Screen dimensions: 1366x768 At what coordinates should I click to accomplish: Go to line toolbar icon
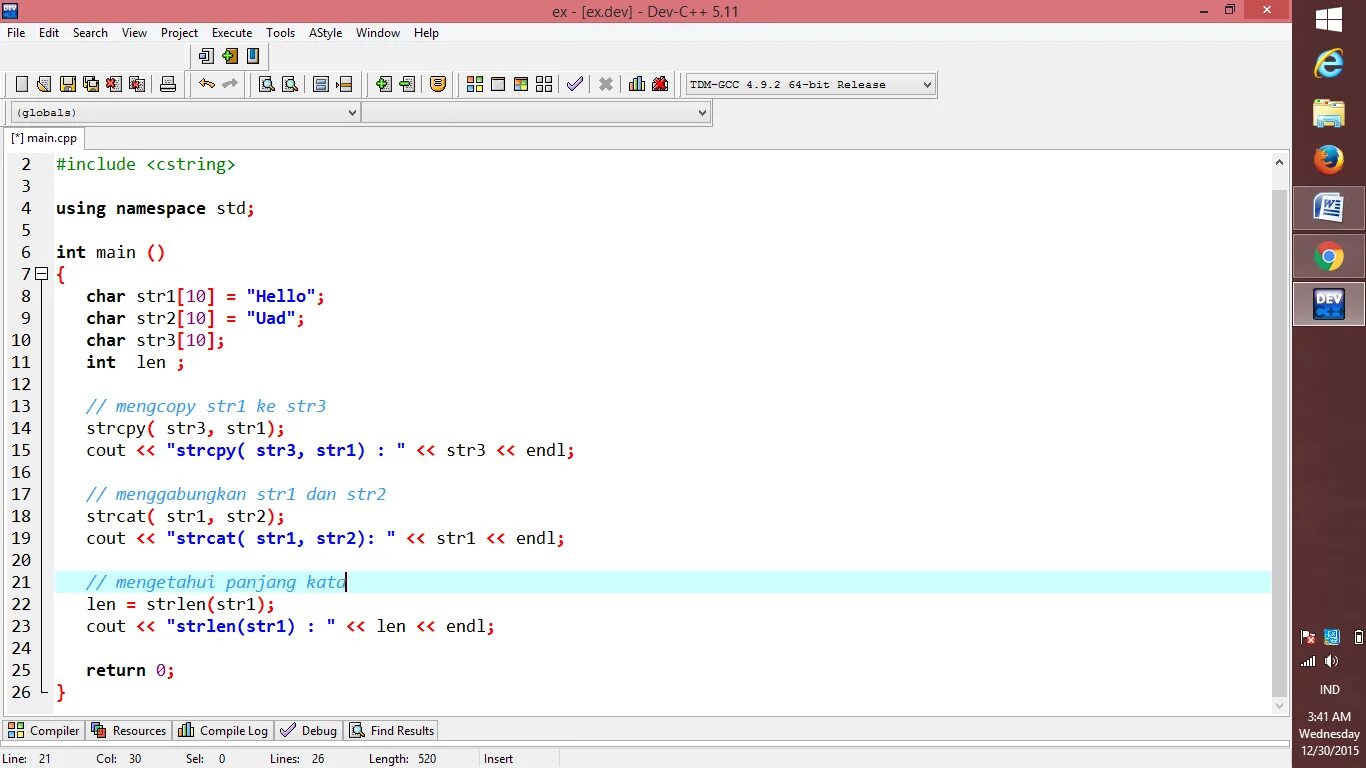pyautogui.click(x=344, y=84)
